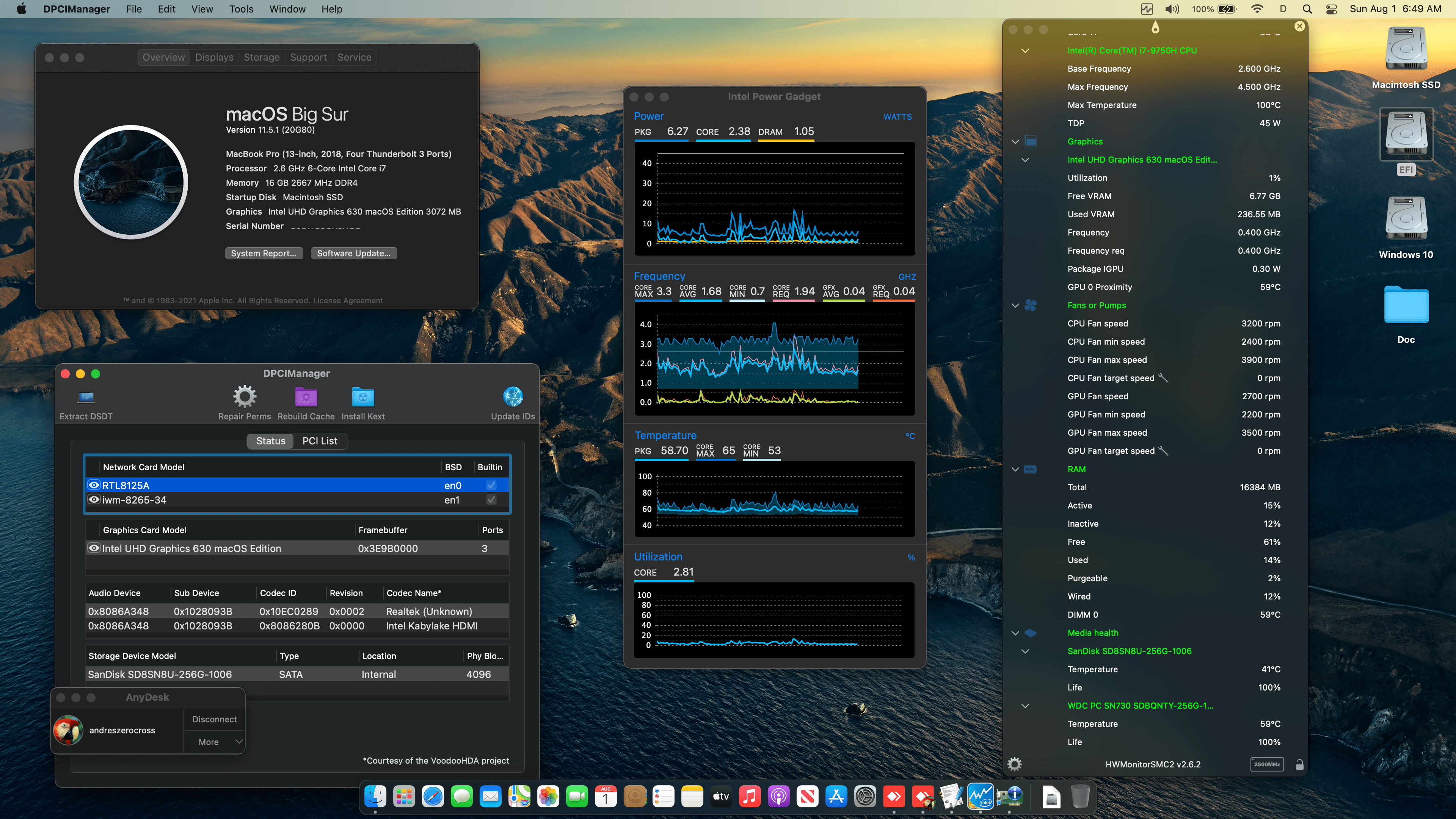Click the Power graph in Intel Power Gadget
Viewport: 1456px width, 819px height.
(774, 198)
